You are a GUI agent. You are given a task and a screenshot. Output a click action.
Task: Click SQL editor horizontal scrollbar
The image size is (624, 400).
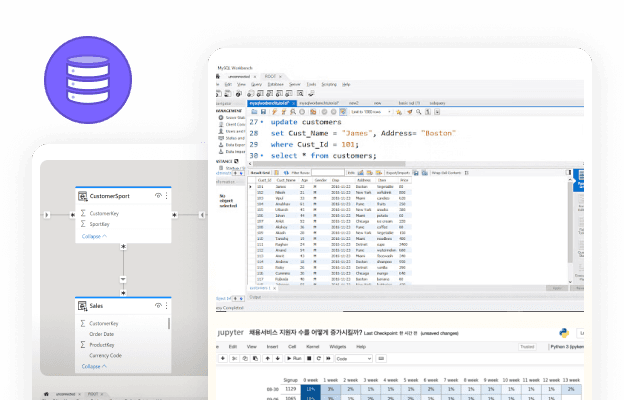point(329,164)
